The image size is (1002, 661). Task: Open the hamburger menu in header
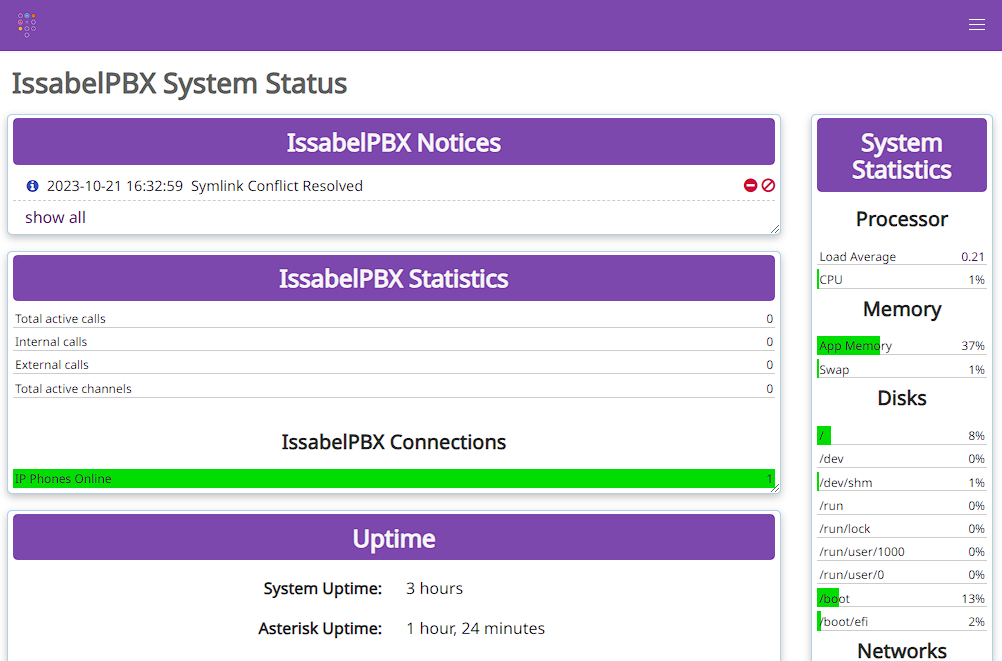(976, 25)
